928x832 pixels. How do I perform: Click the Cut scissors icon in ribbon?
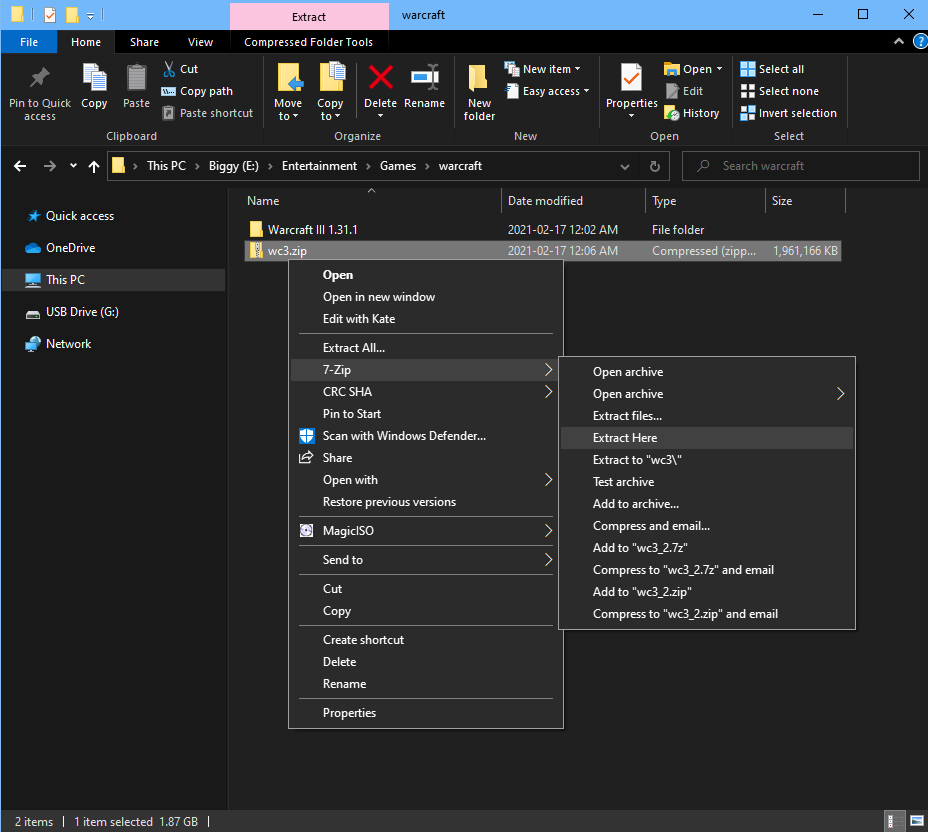pyautogui.click(x=169, y=69)
